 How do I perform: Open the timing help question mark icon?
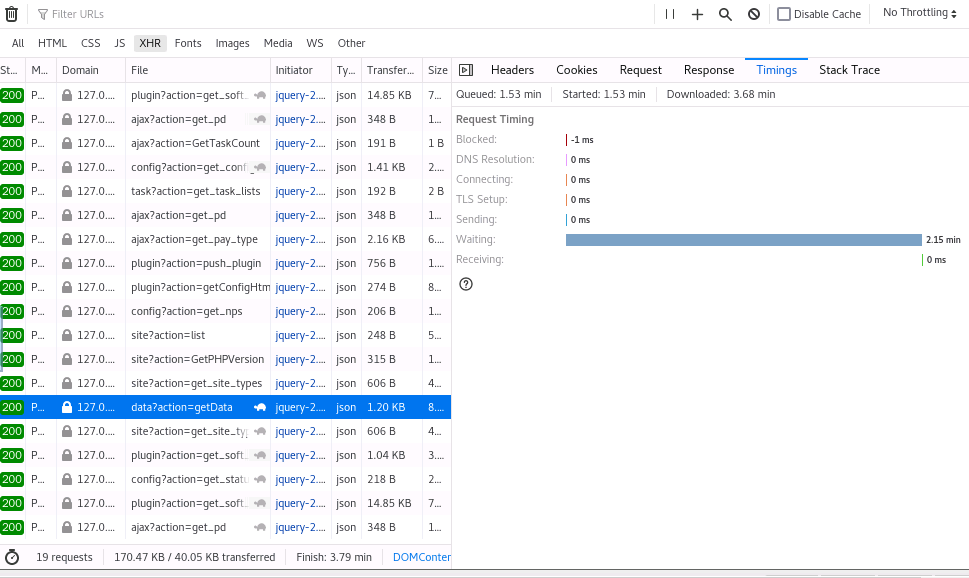pos(466,284)
